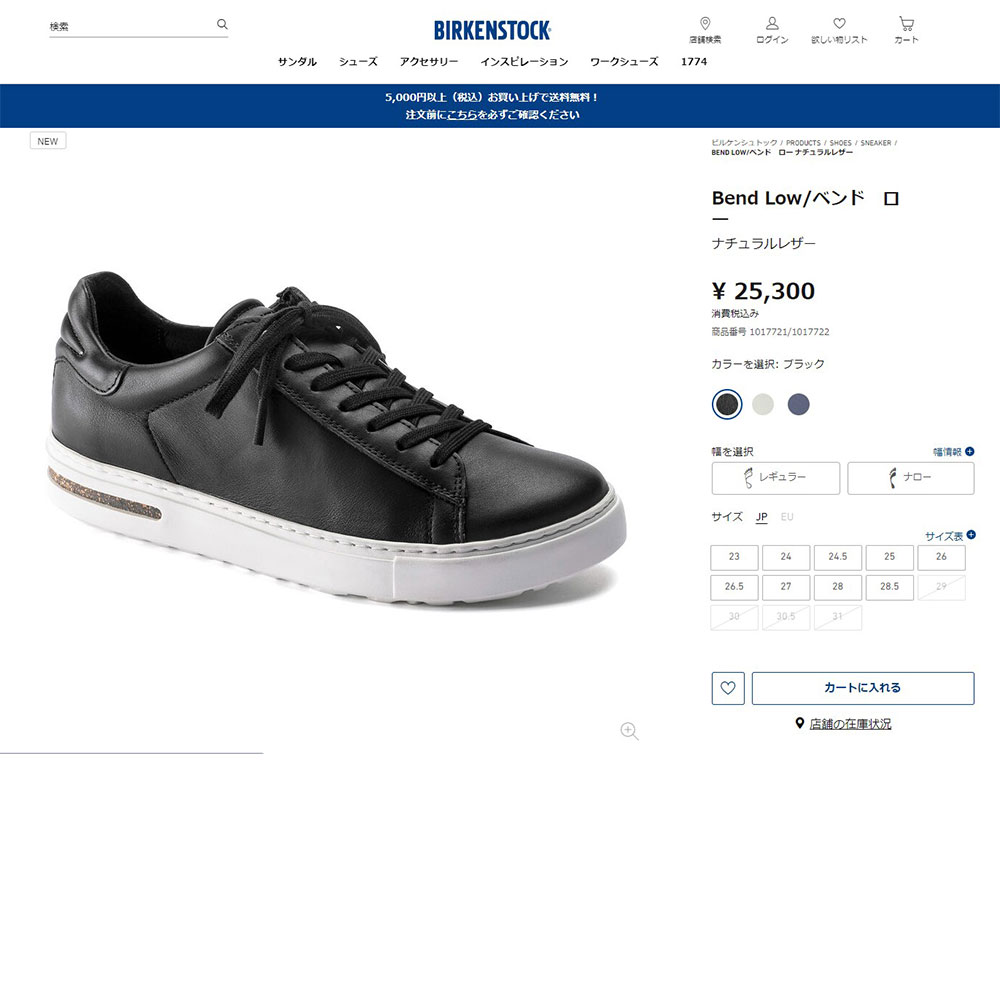Screen dimensions: 1000x1000
Task: Open the シューズ menu
Action: pyautogui.click(x=358, y=62)
